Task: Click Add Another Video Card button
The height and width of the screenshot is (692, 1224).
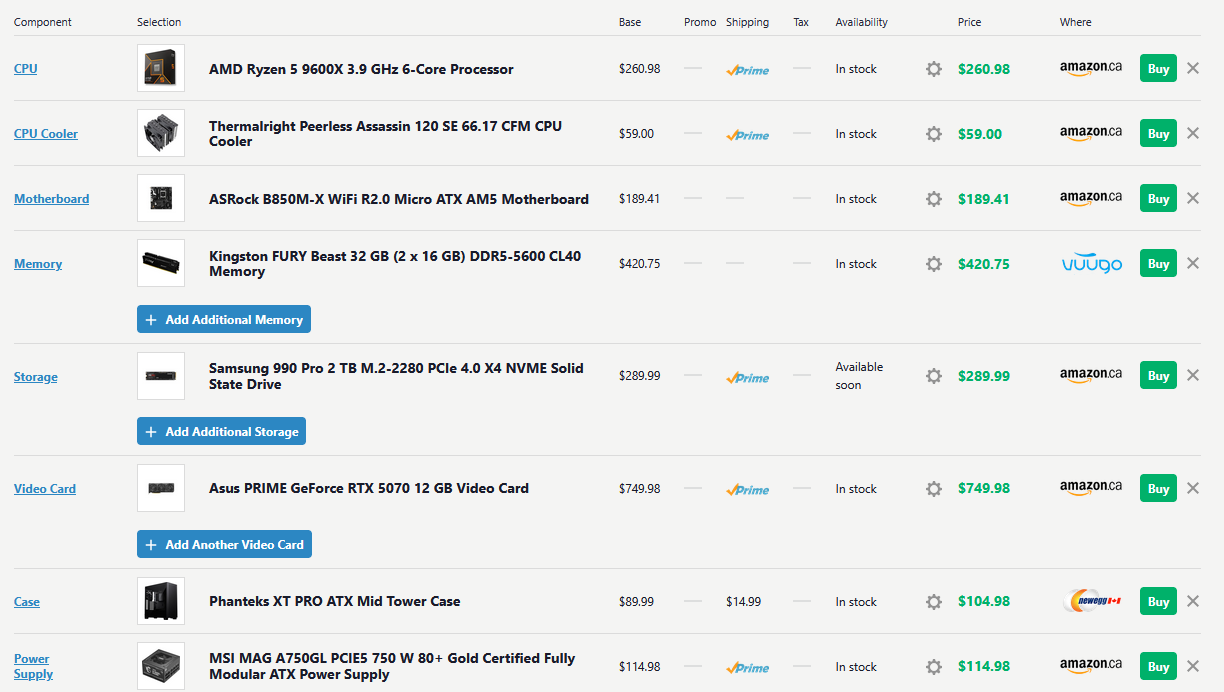Action: pos(224,545)
